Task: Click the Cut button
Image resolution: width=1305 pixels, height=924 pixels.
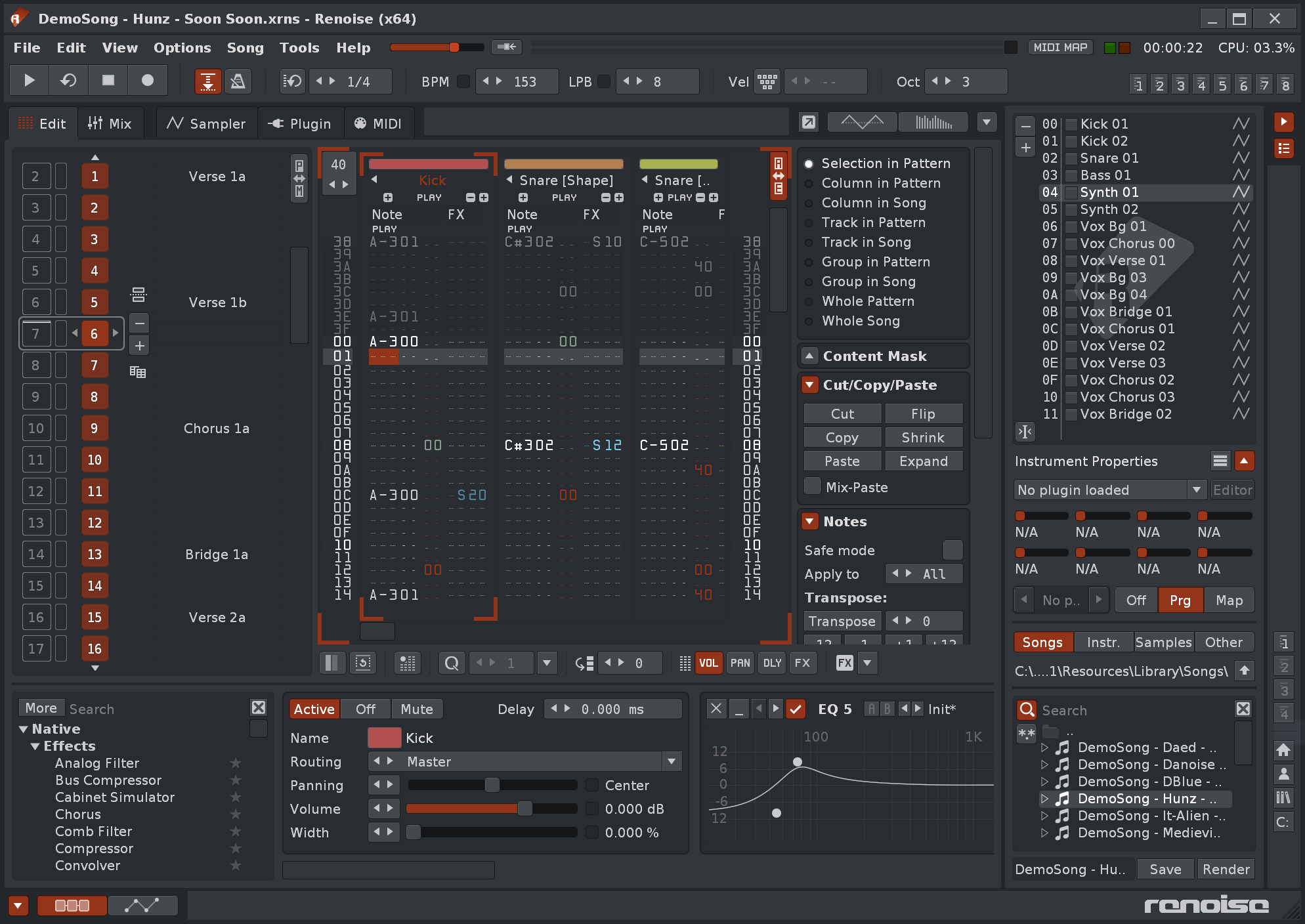Action: point(843,414)
